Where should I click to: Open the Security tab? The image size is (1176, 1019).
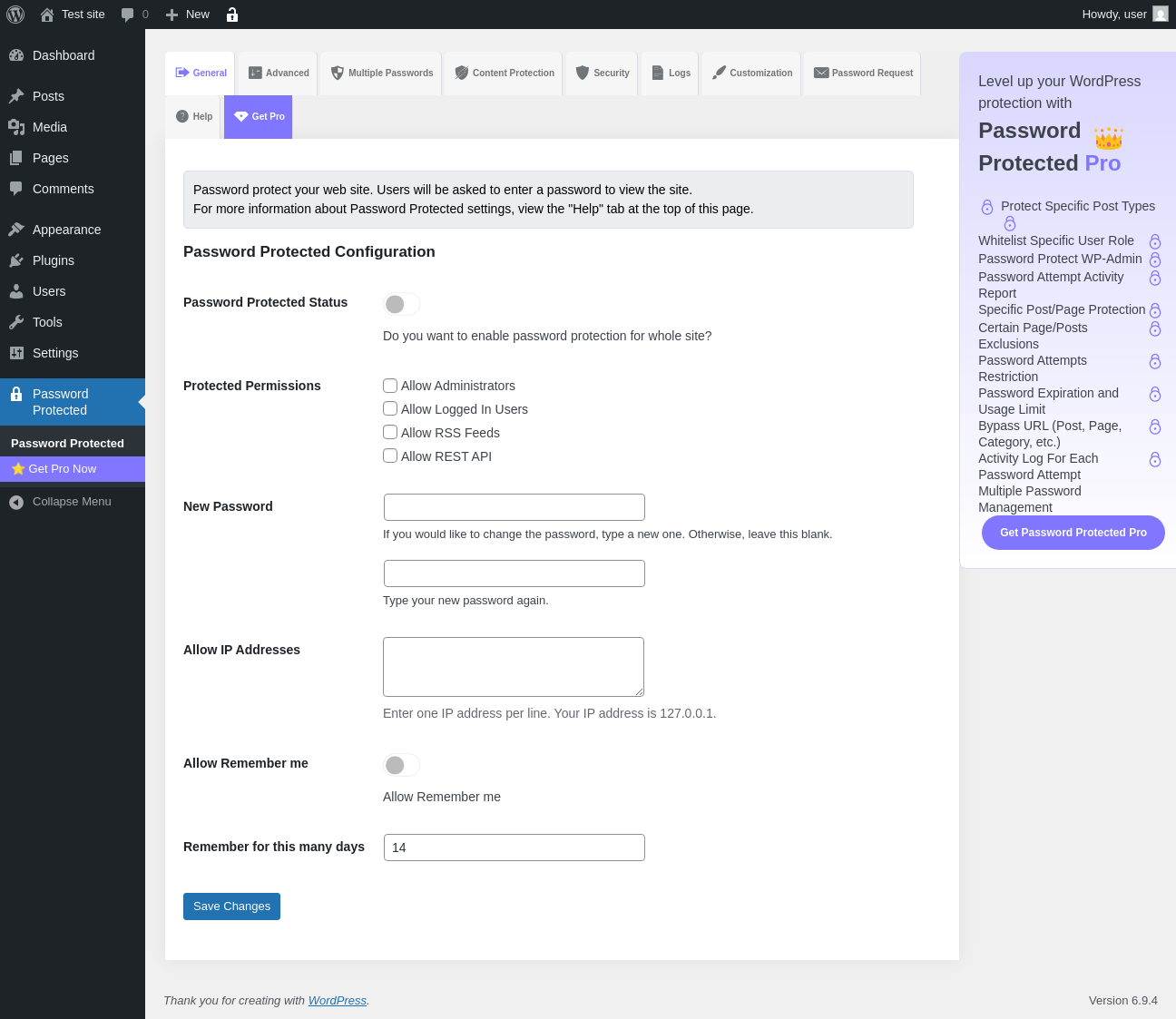point(602,73)
